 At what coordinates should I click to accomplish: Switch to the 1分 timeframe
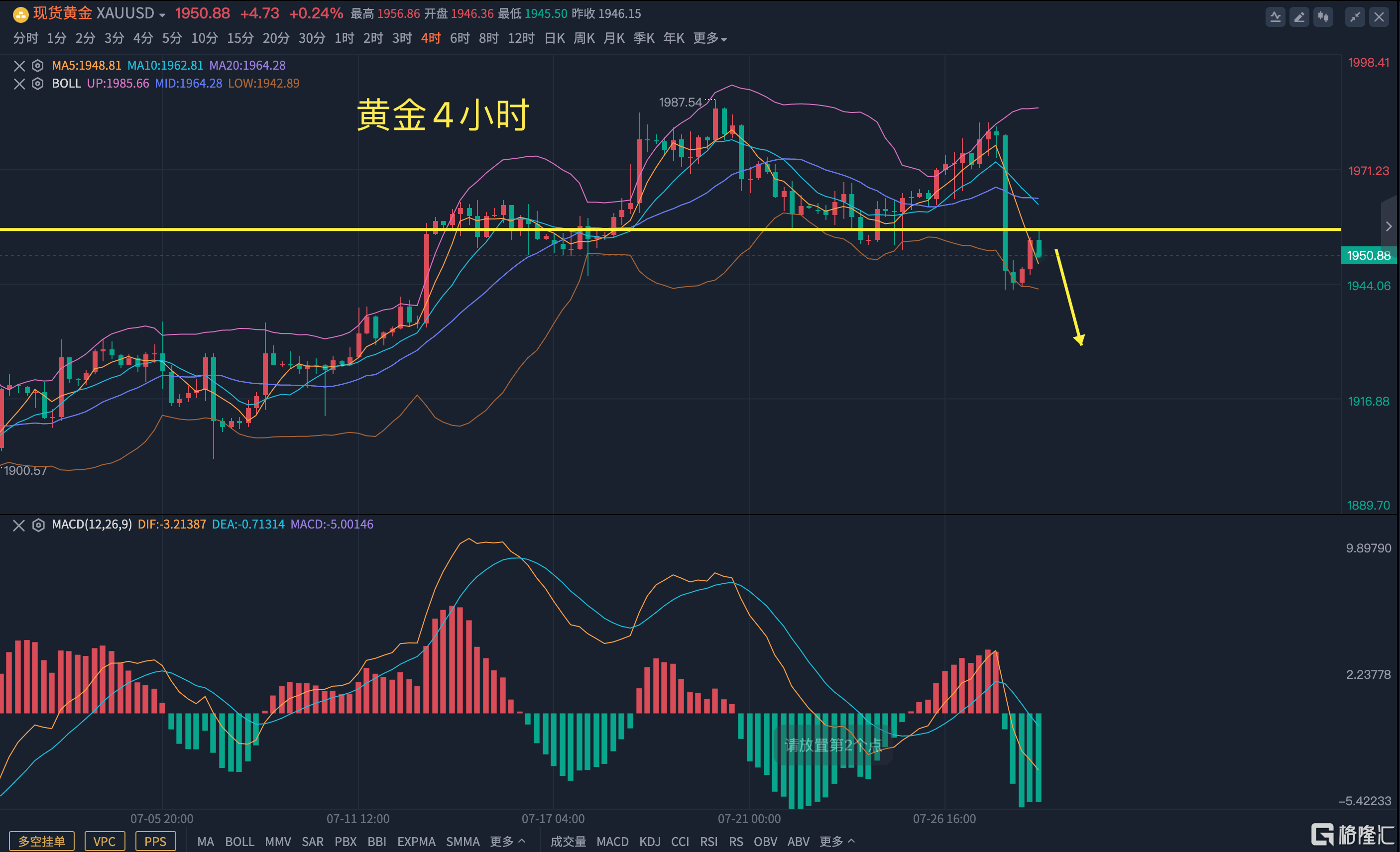coord(56,38)
